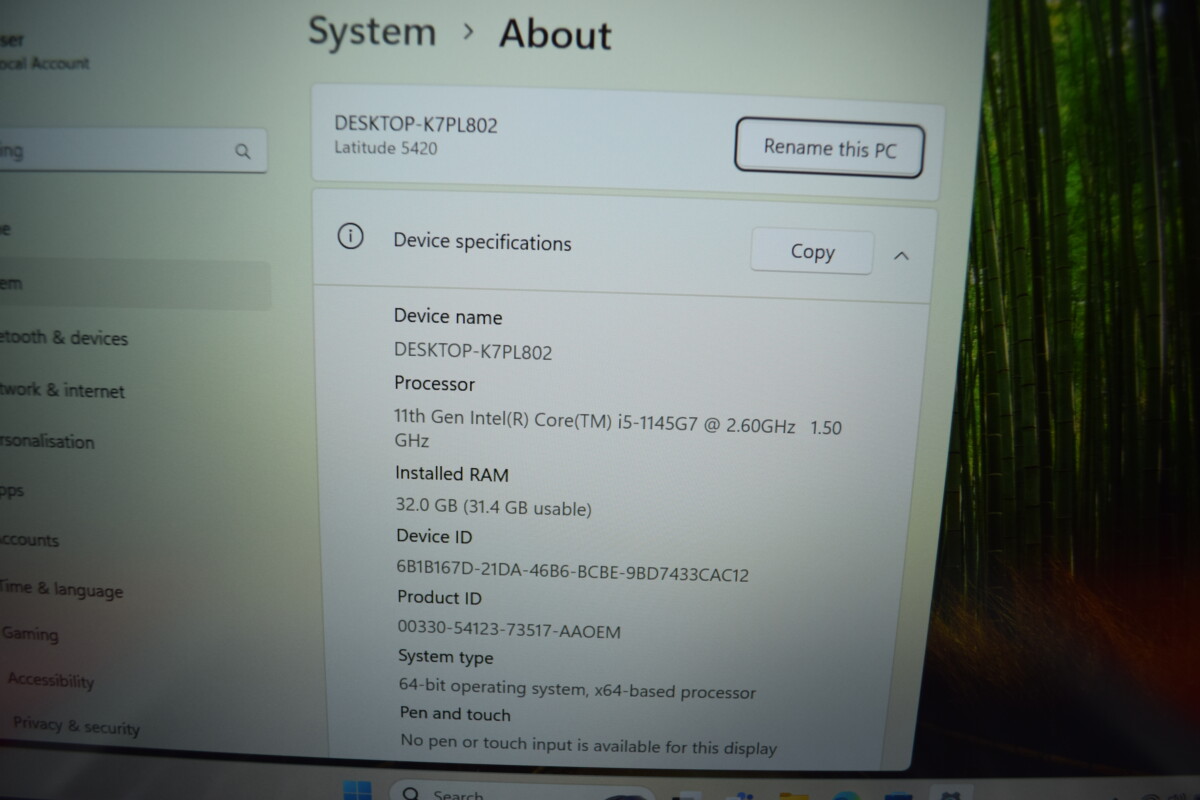Collapse the Device specifications section chevron
The height and width of the screenshot is (800, 1200).
(901, 256)
